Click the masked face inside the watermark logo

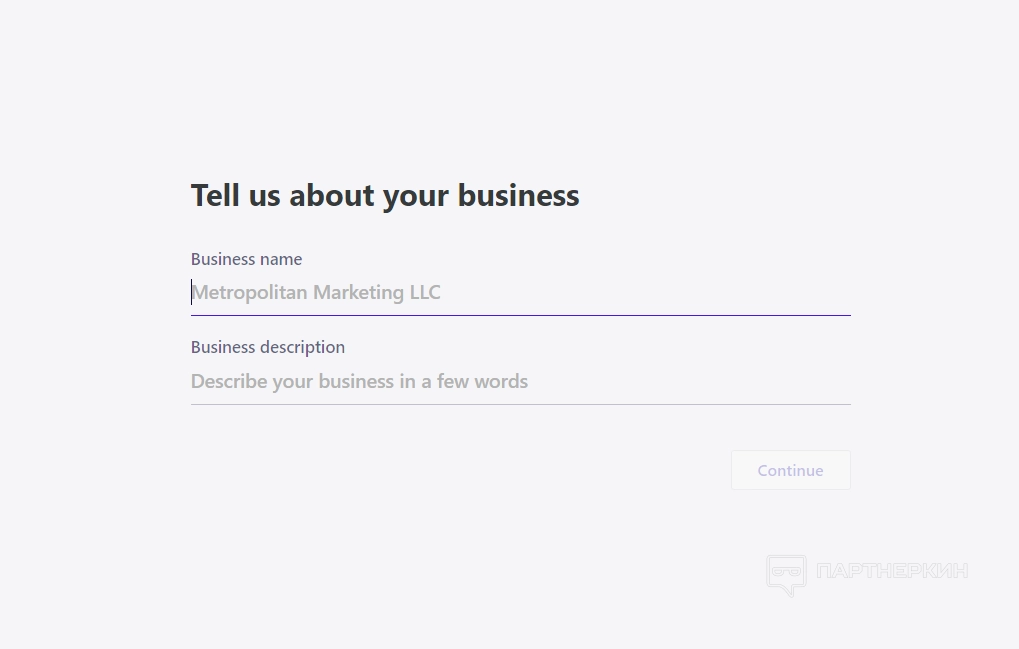[x=786, y=570]
